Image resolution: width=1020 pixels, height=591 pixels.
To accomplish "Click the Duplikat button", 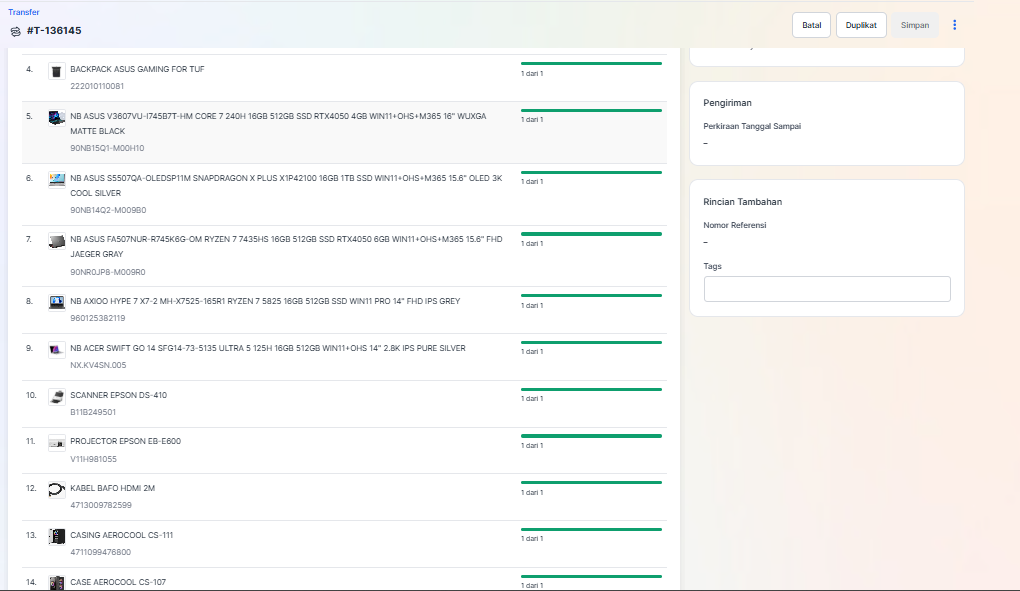I will click(861, 25).
